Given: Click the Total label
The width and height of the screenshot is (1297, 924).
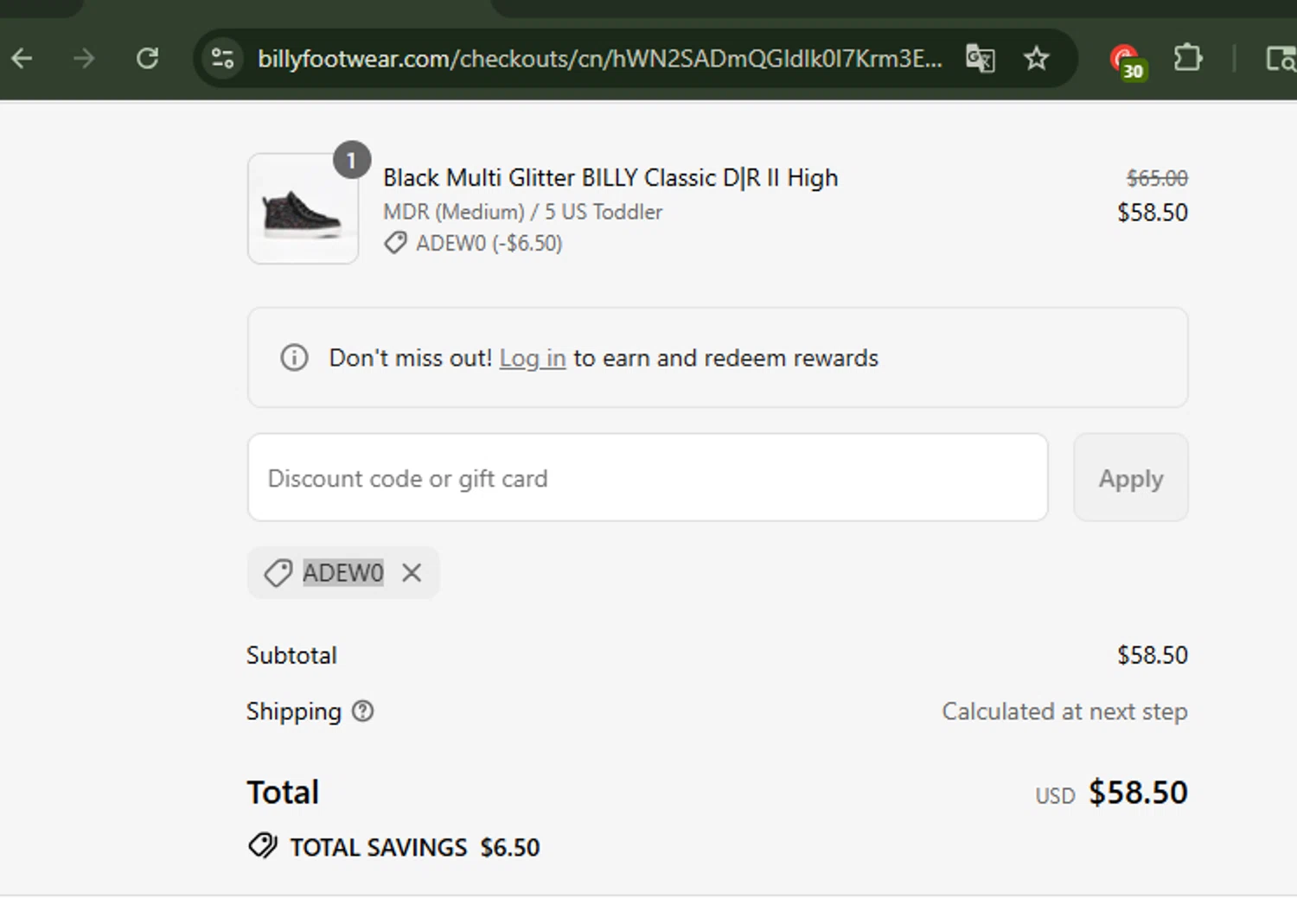Looking at the screenshot, I should [x=283, y=793].
